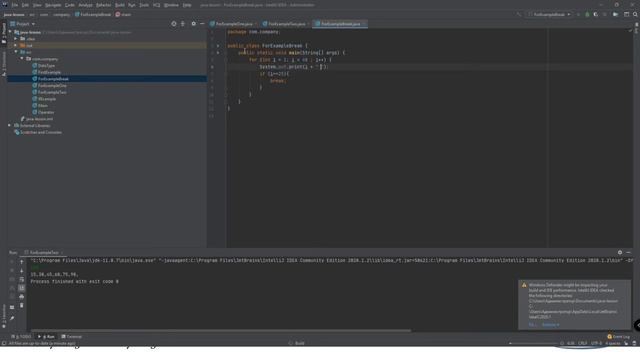The height and width of the screenshot is (360, 640).
Task: Open the TODO tool window button
Action: point(22,337)
